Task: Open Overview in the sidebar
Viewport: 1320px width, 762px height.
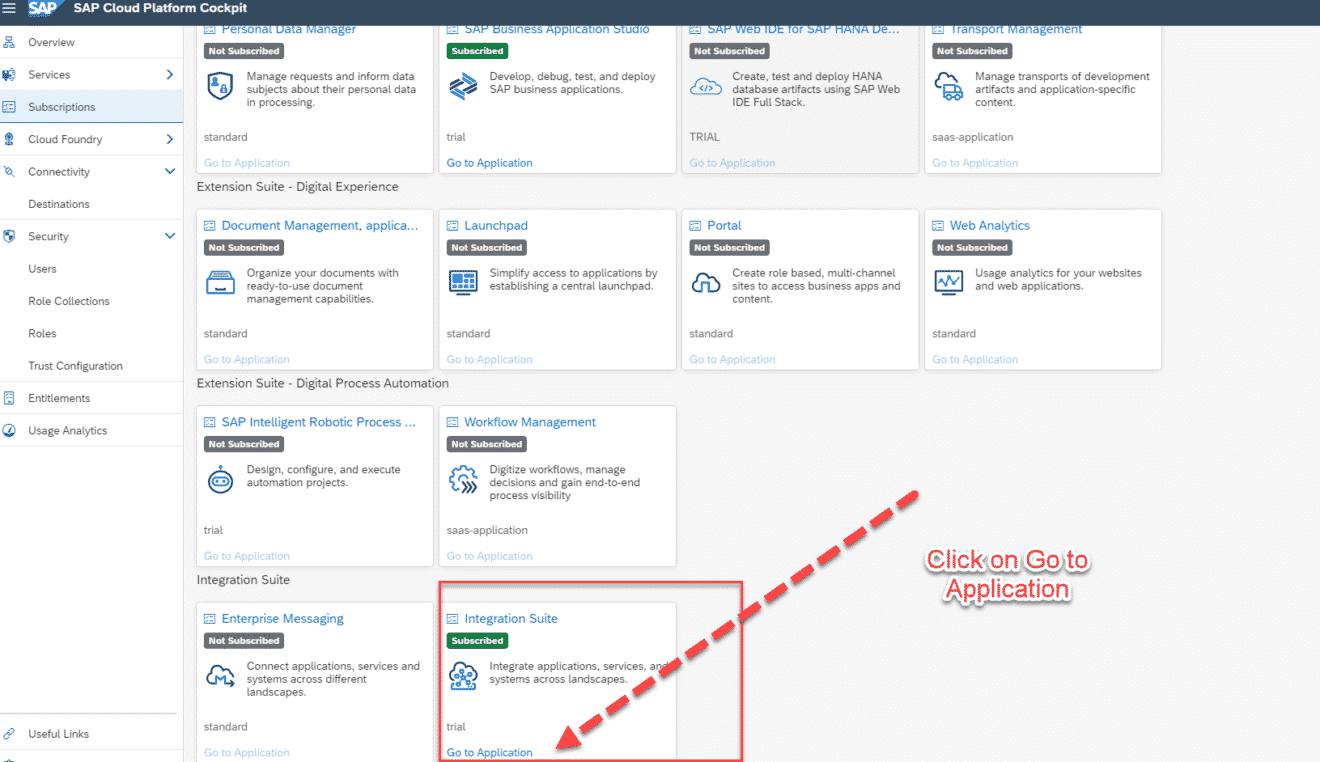Action: 51,42
